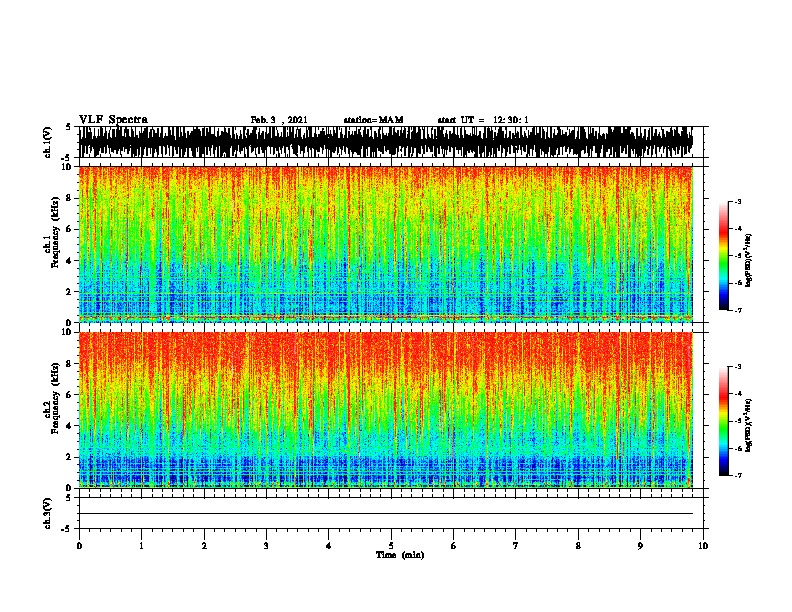Click the "8" tick on the time axis
Viewport: 792px width, 612px height.
pos(578,546)
